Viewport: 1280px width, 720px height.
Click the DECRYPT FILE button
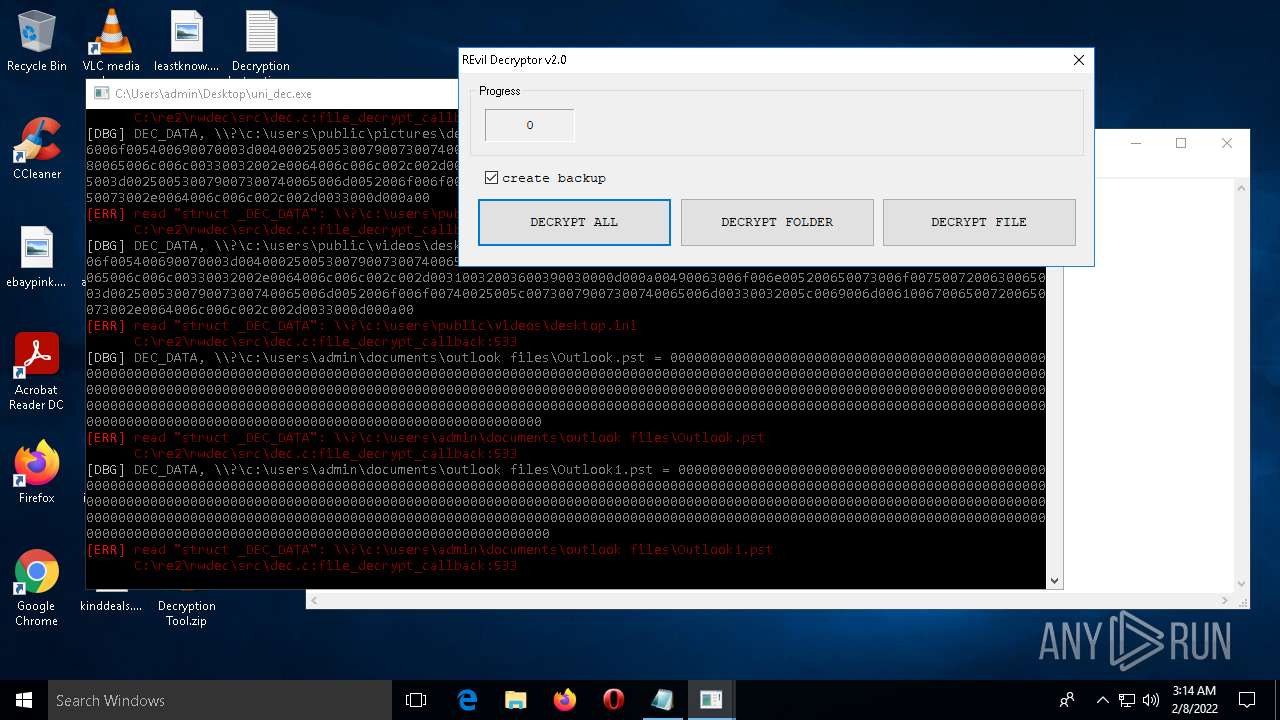point(979,222)
